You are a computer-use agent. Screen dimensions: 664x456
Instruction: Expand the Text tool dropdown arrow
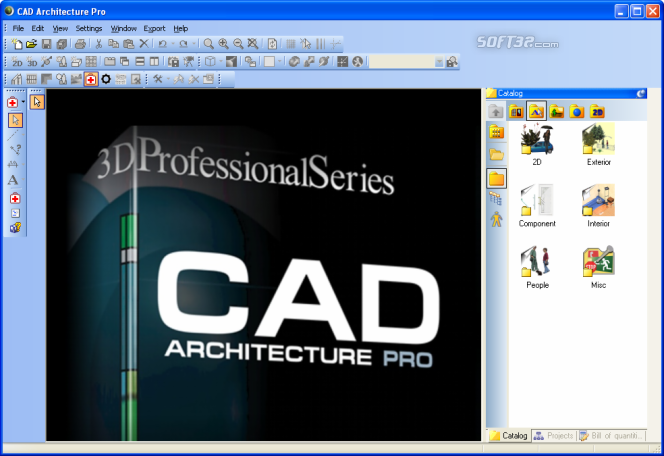coord(23,180)
